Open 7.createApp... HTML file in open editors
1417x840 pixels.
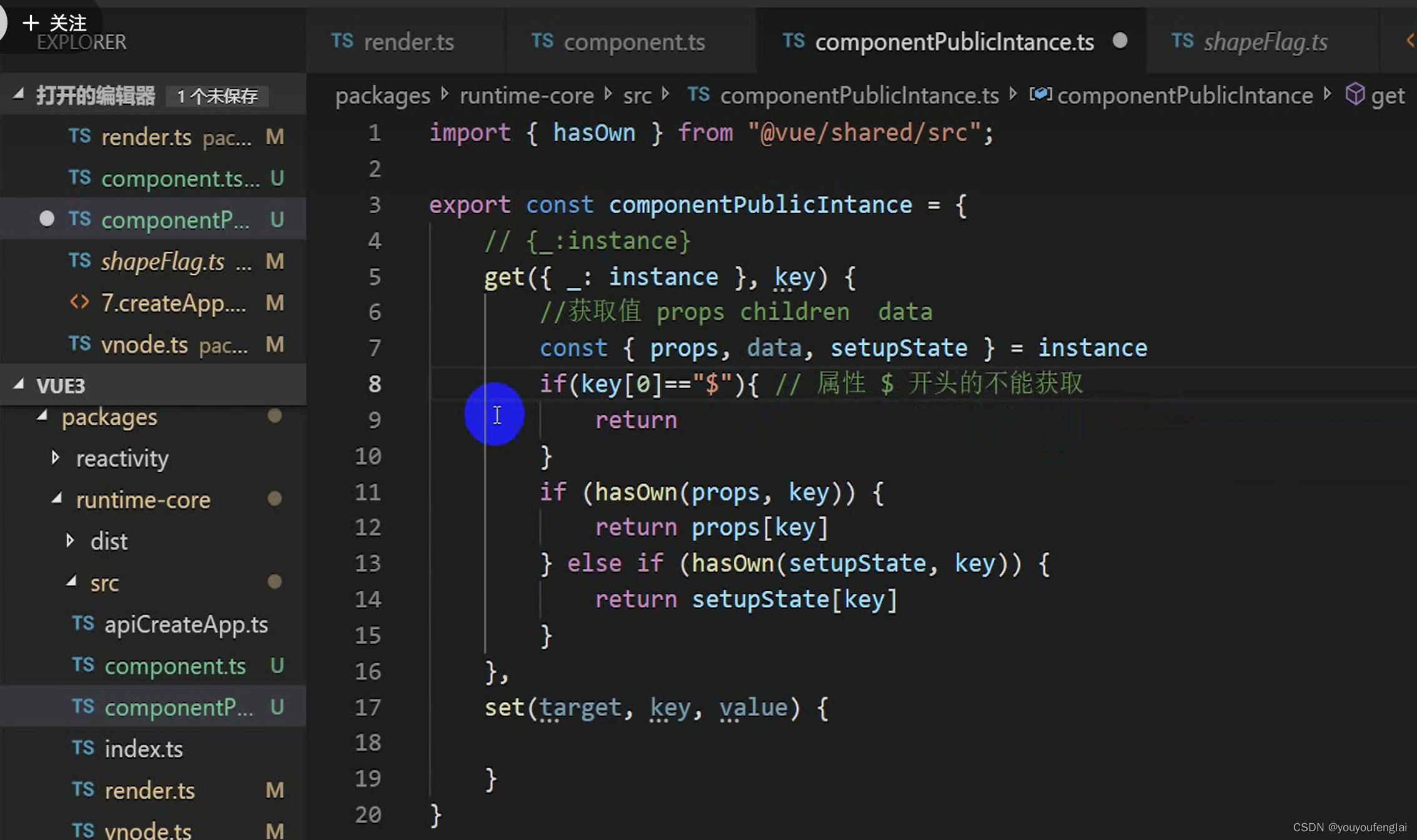pyautogui.click(x=153, y=303)
